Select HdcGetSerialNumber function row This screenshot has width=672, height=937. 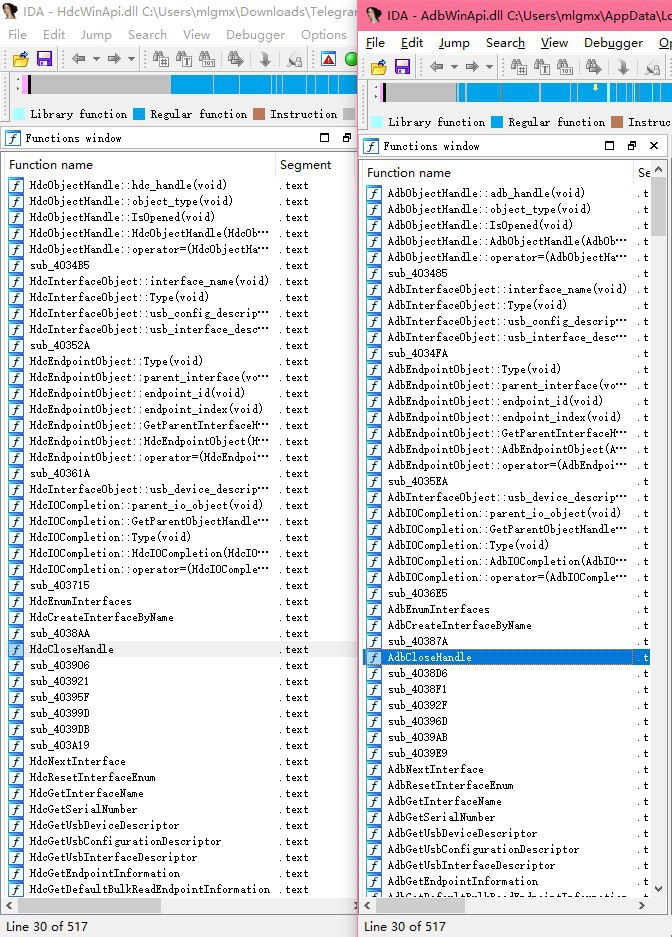[x=181, y=810]
